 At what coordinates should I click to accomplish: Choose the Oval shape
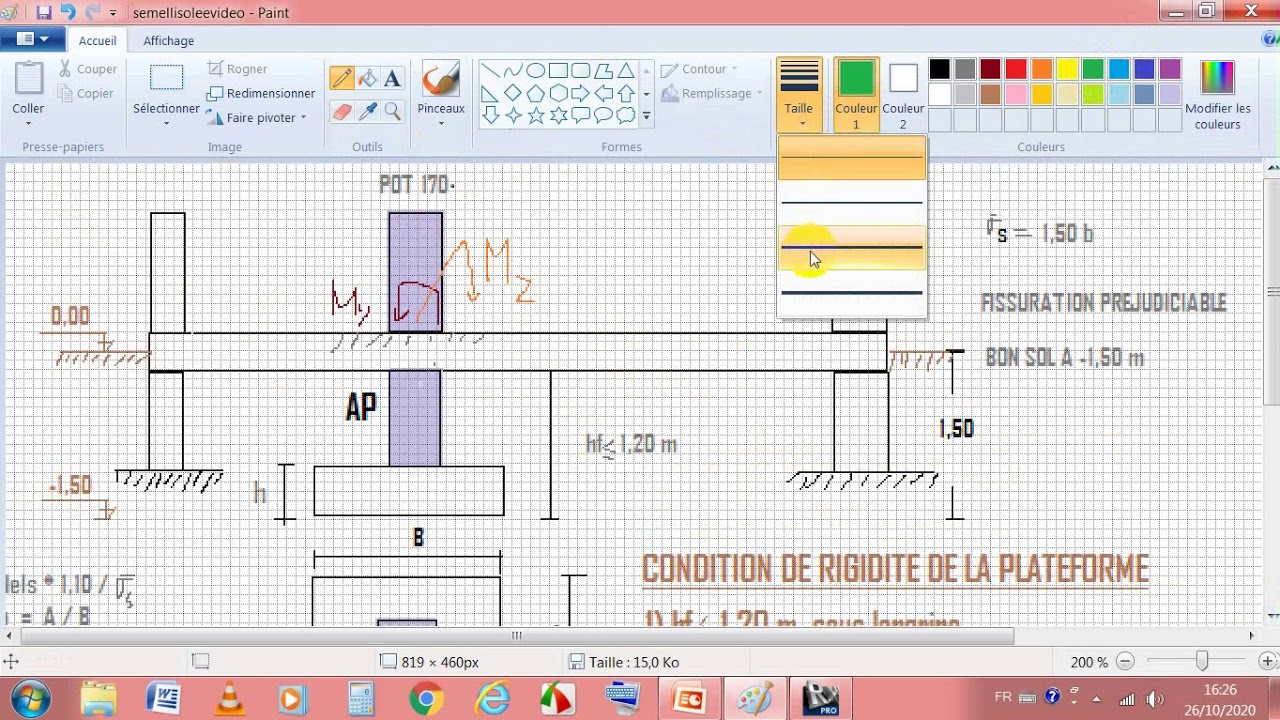tap(535, 71)
